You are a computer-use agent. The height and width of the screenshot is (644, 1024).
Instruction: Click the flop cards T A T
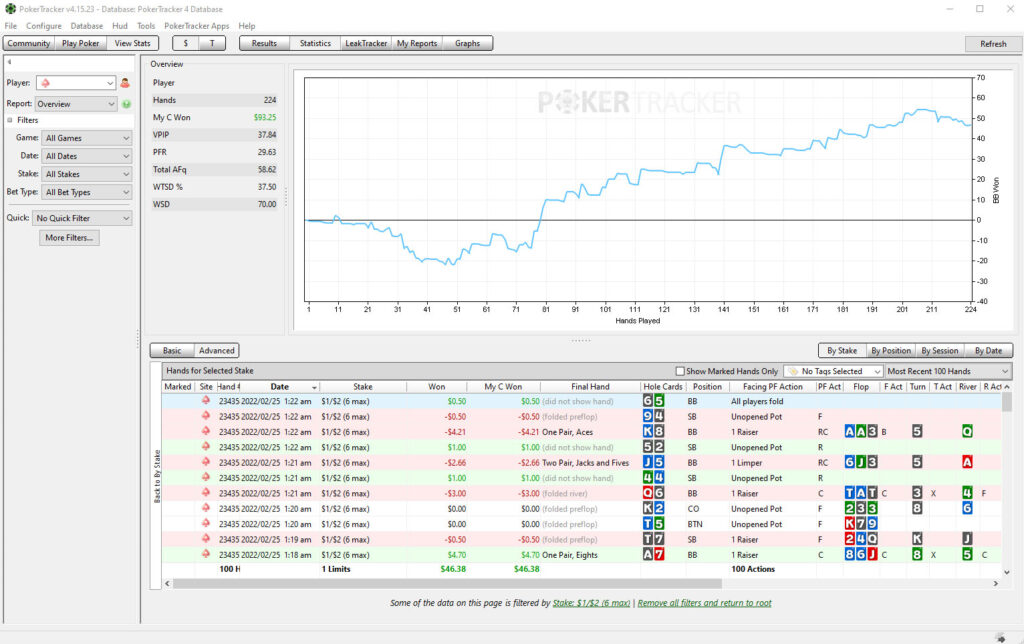(861, 493)
